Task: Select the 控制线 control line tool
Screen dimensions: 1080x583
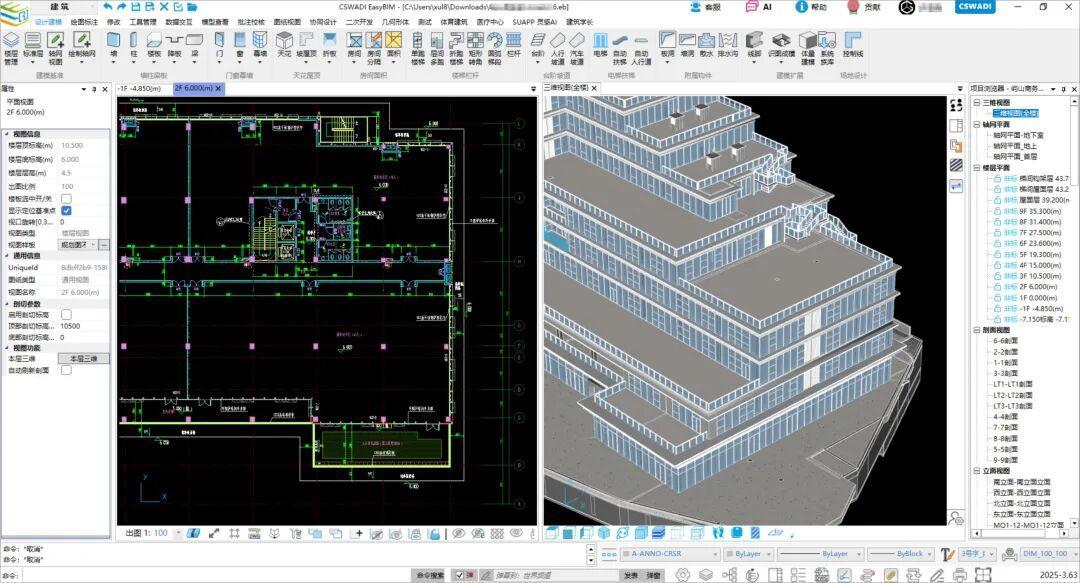Action: coord(853,45)
